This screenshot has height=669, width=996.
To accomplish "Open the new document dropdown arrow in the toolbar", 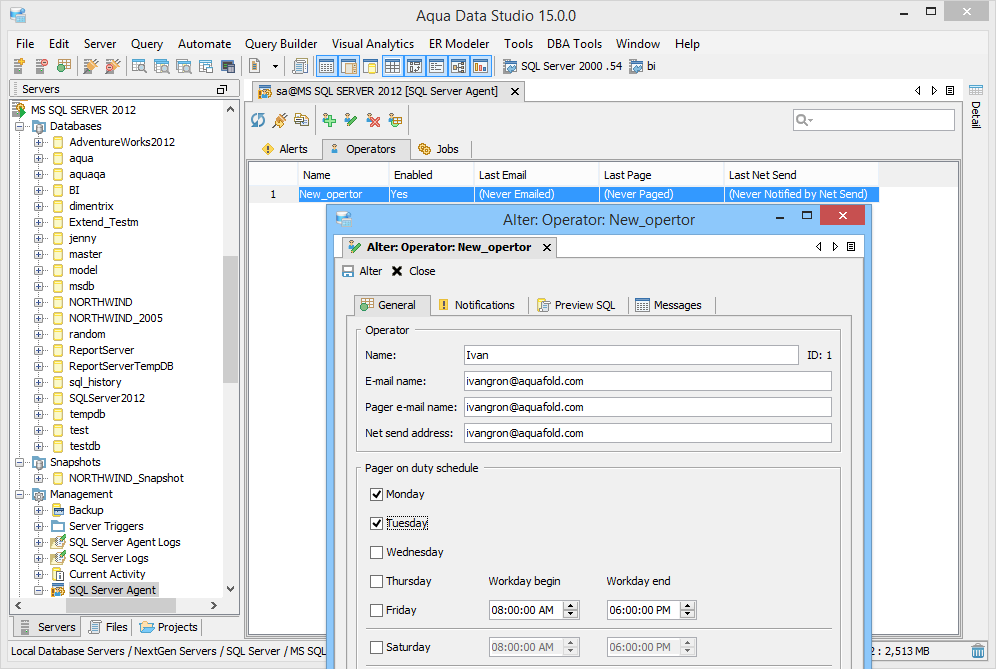I will coord(275,66).
